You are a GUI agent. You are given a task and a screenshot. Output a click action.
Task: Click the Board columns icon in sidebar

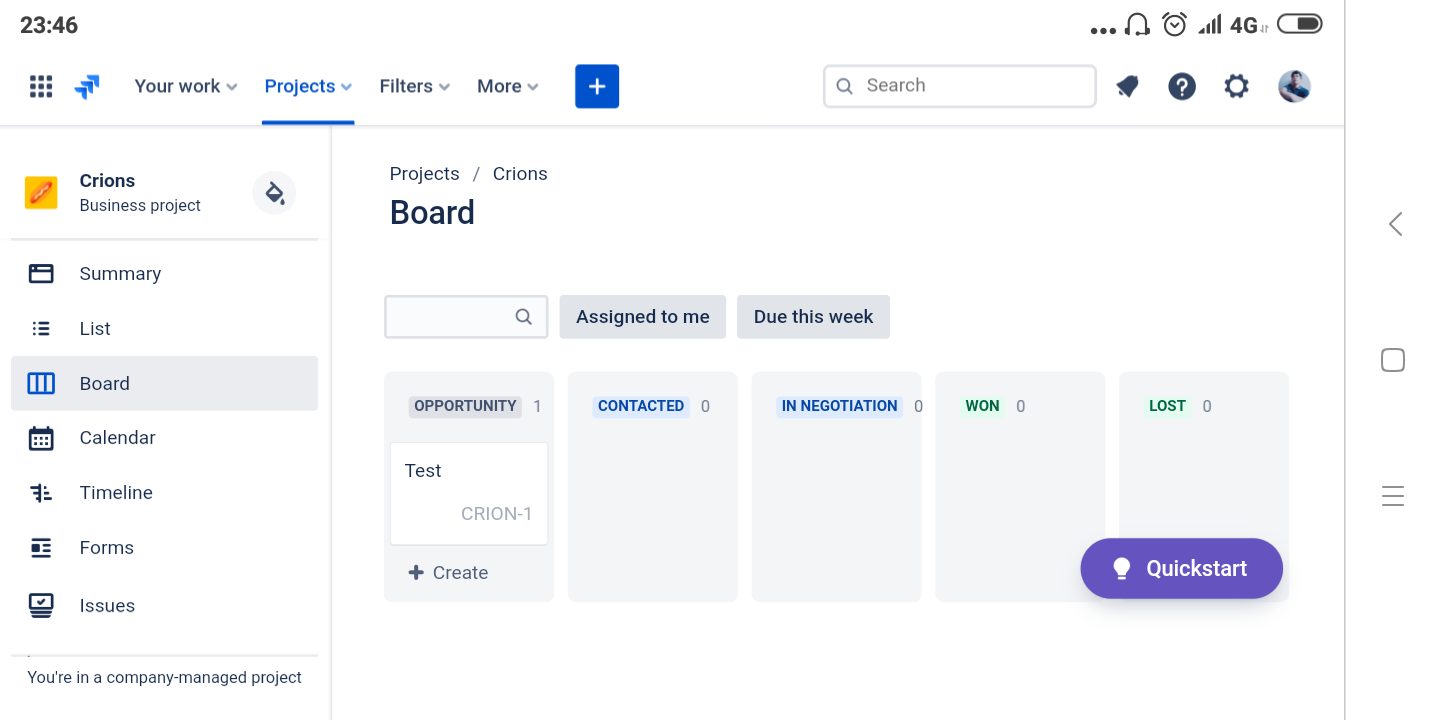pos(41,383)
